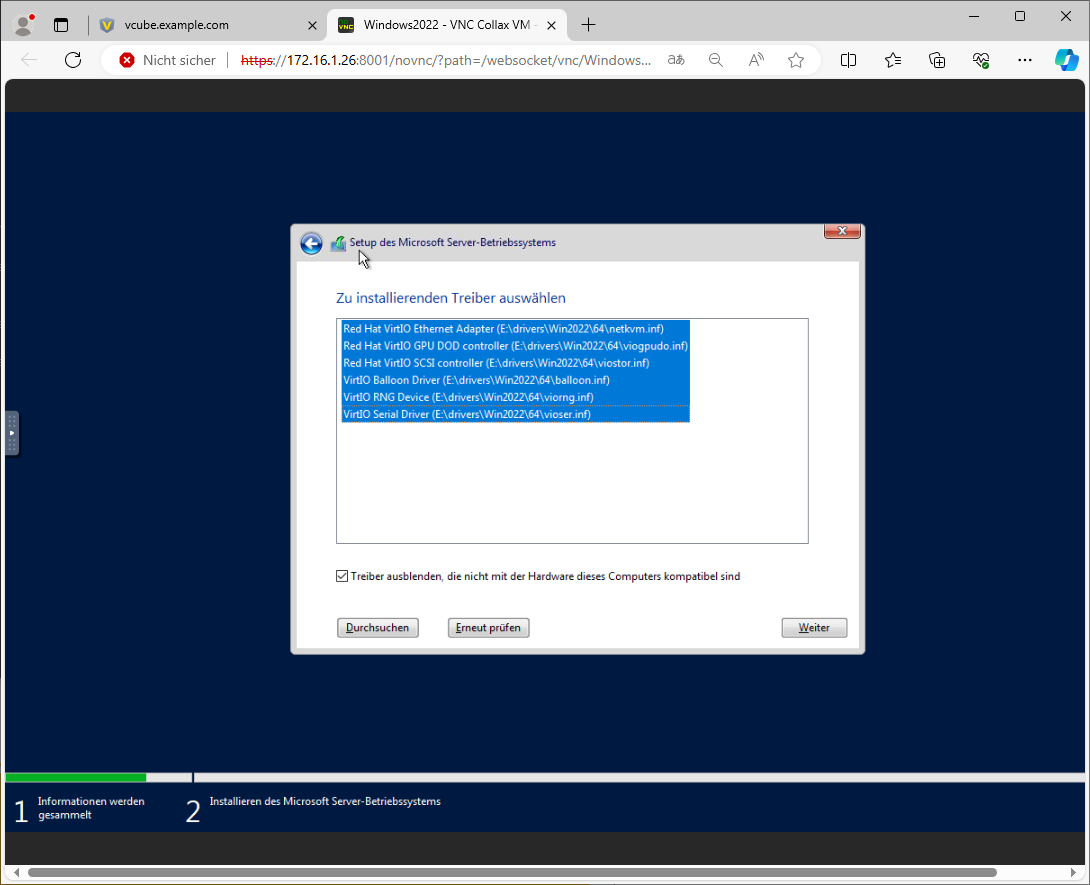
Task: Close the vcube.example.com tab
Action: click(x=312, y=25)
